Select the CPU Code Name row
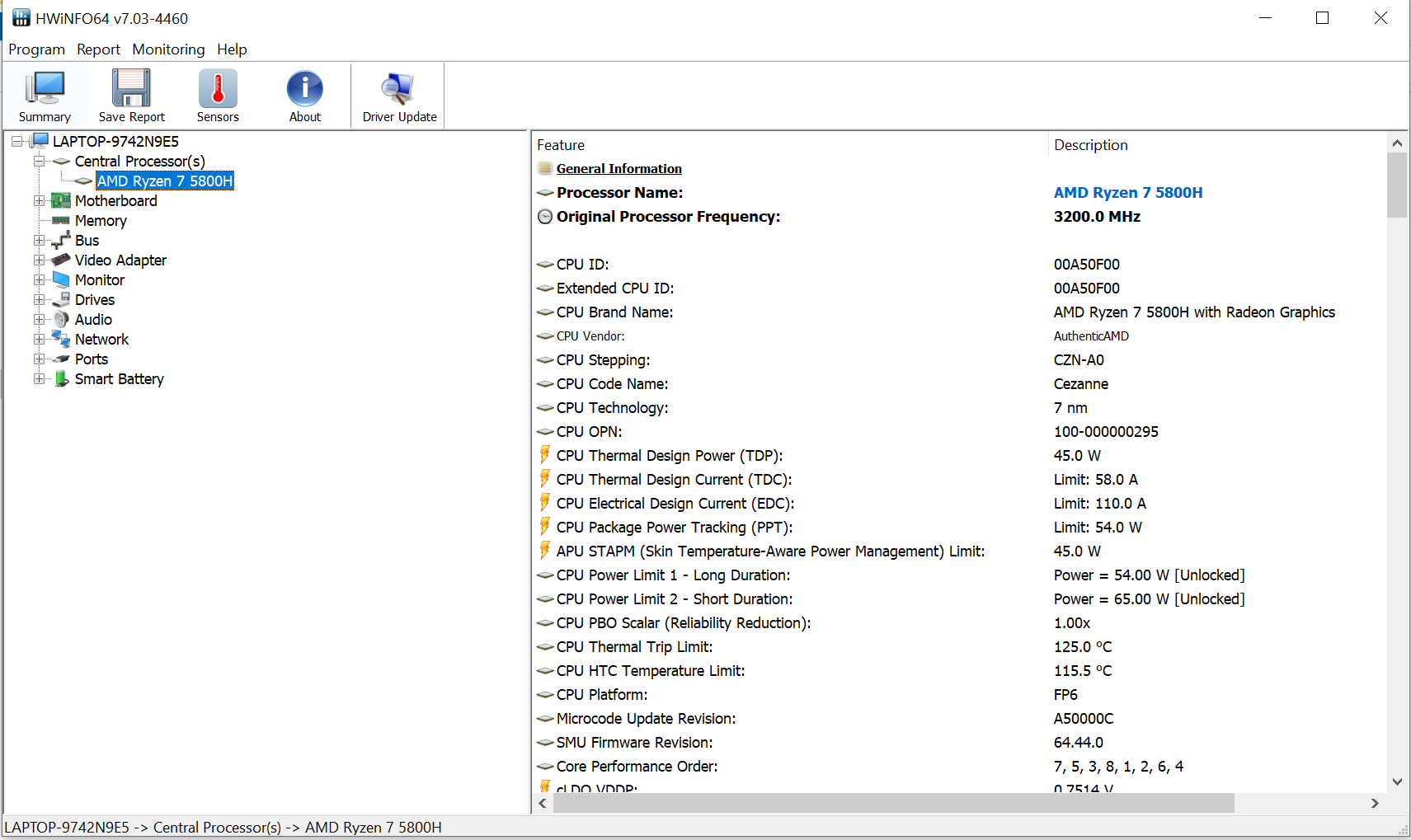 point(959,384)
